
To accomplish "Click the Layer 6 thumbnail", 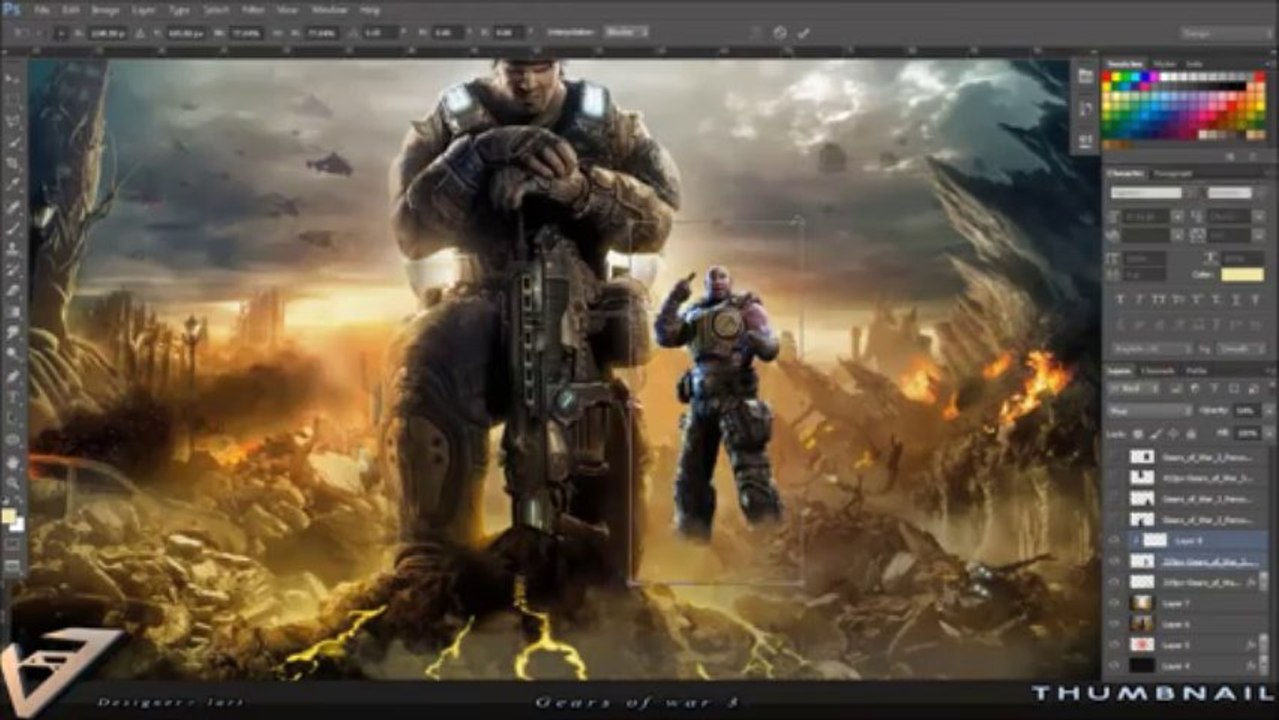I will click(x=1142, y=624).
